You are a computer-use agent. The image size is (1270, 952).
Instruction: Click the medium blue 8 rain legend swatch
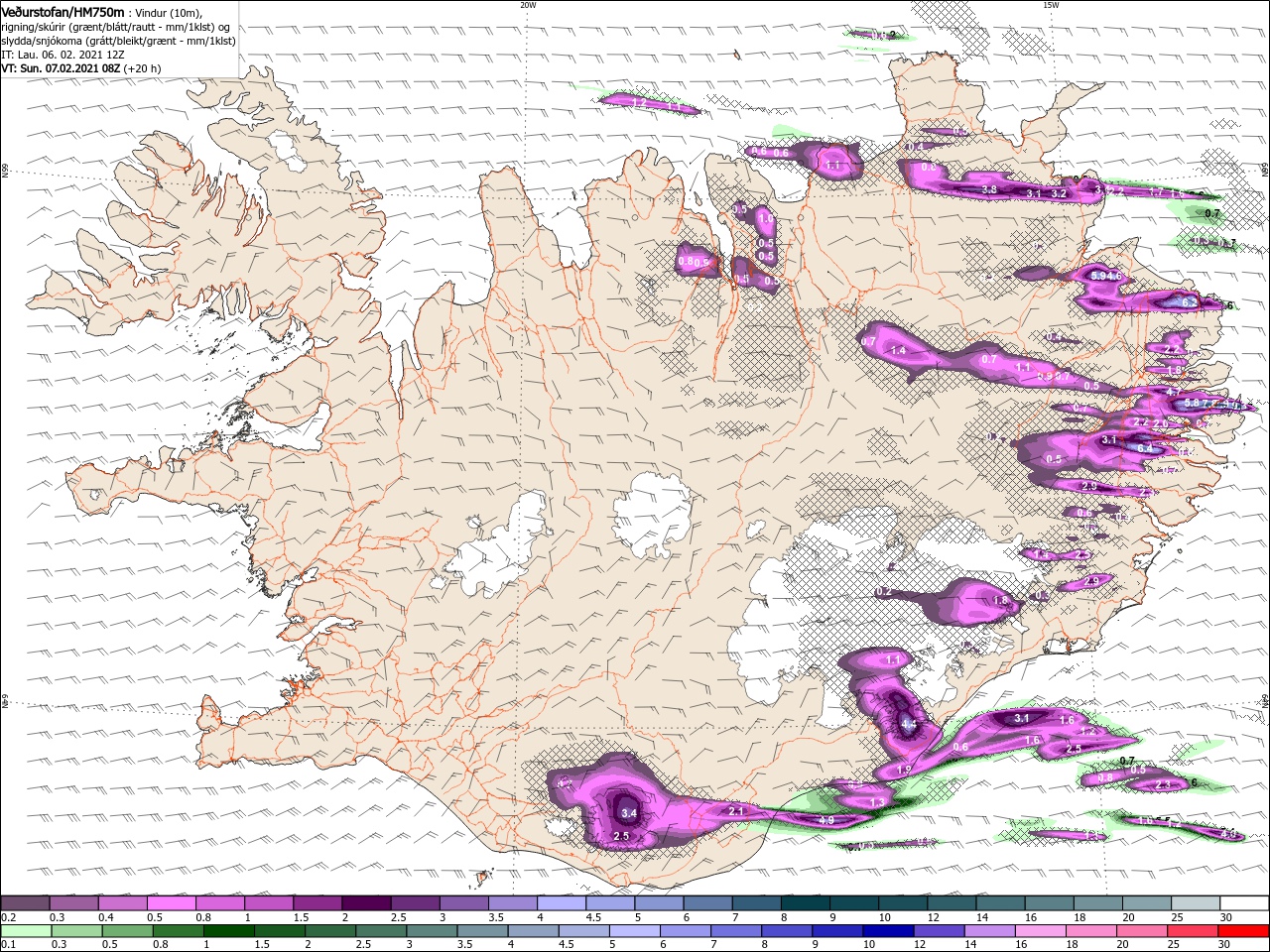tap(787, 930)
